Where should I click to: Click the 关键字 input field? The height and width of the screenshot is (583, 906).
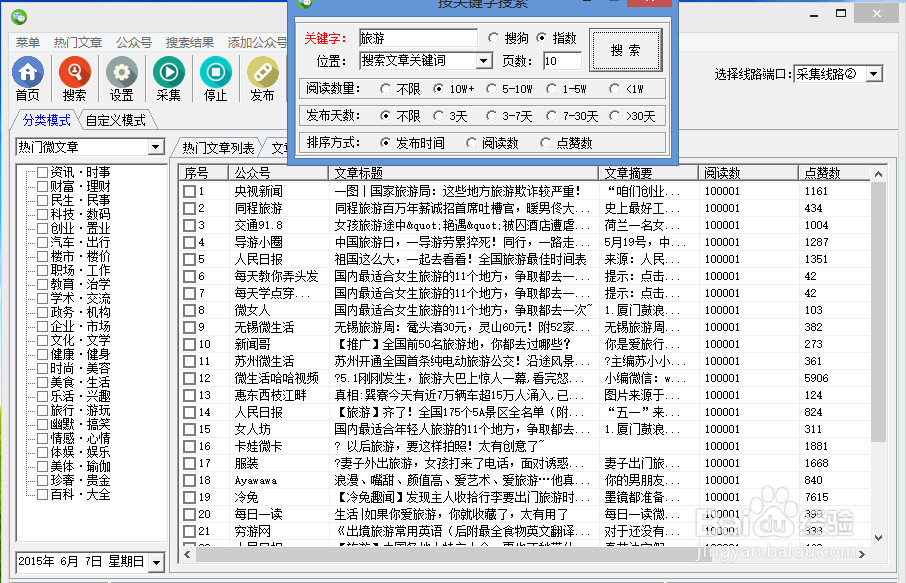point(418,38)
